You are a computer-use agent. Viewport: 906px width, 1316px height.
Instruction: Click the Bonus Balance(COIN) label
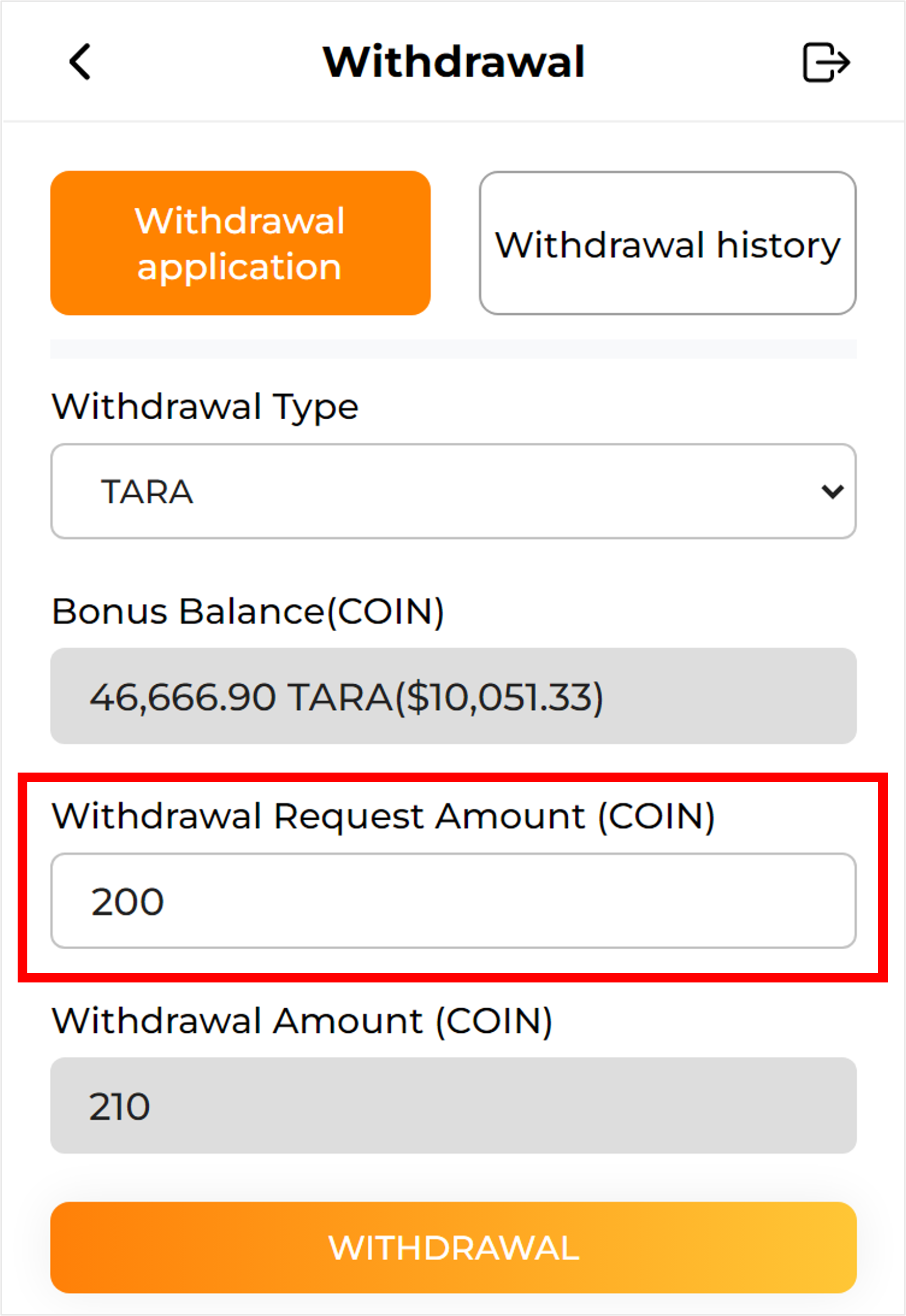click(x=247, y=612)
